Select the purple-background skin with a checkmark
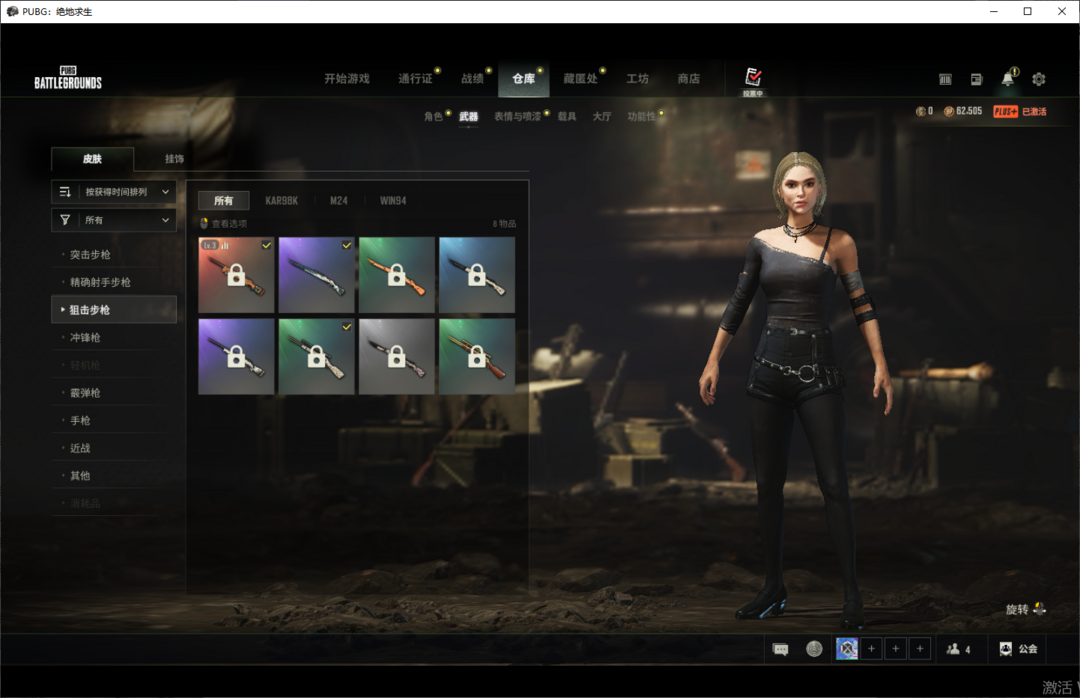The height and width of the screenshot is (698, 1080). pyautogui.click(x=316, y=275)
